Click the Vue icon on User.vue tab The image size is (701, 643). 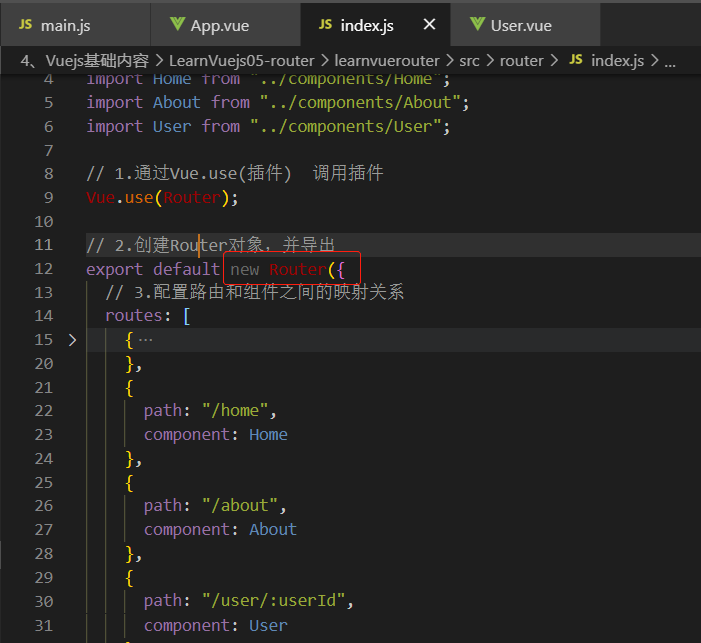click(477, 24)
